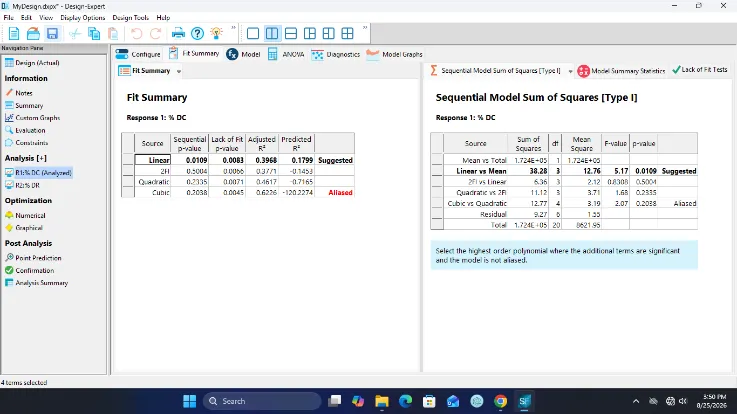This screenshot has height=414, width=737.
Task: Select Linear row in Fit Summary table
Action: tap(238, 160)
